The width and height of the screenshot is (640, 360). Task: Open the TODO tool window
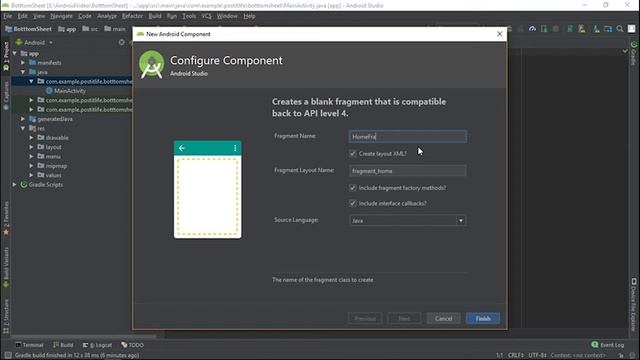[x=133, y=345]
